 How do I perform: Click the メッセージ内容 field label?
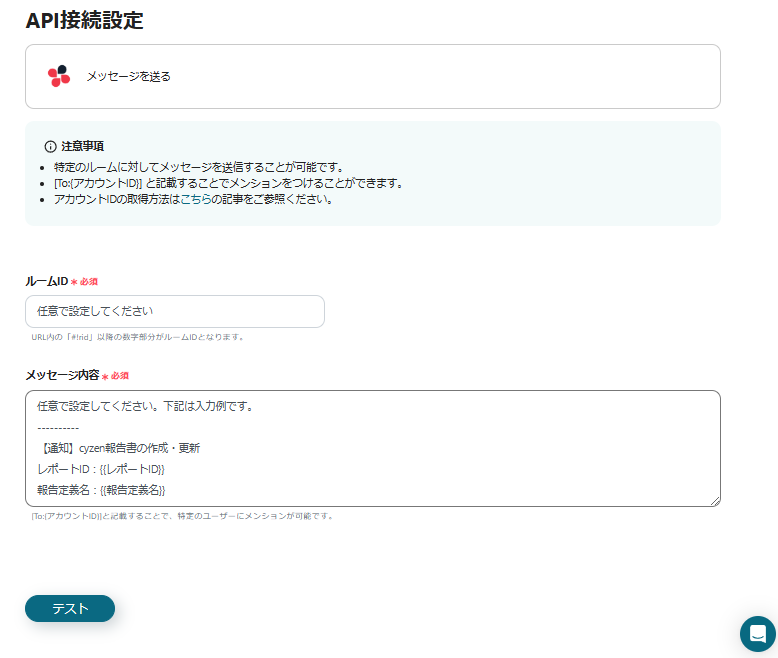(63, 375)
